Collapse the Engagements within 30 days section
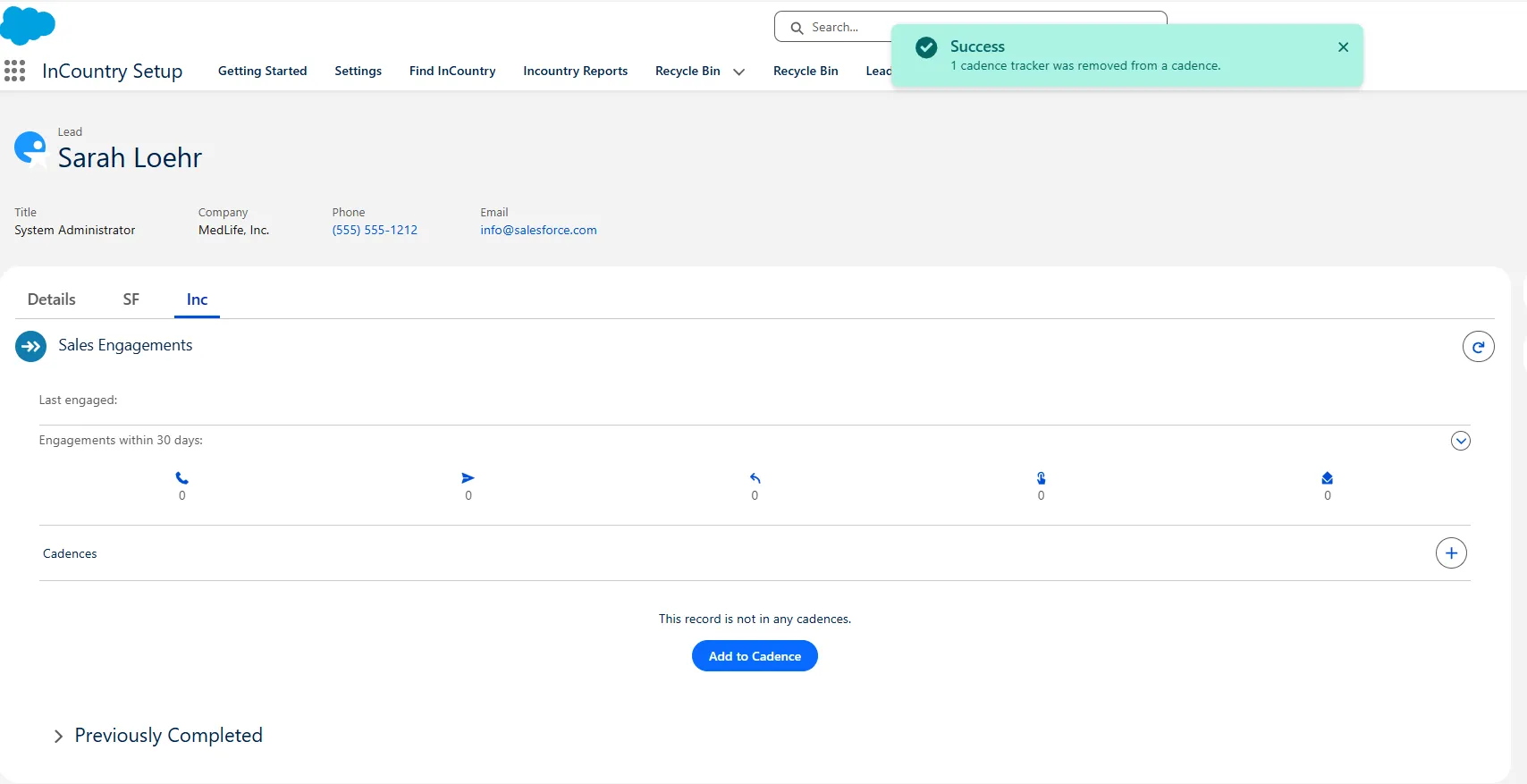This screenshot has width=1527, height=784. 1460,441
